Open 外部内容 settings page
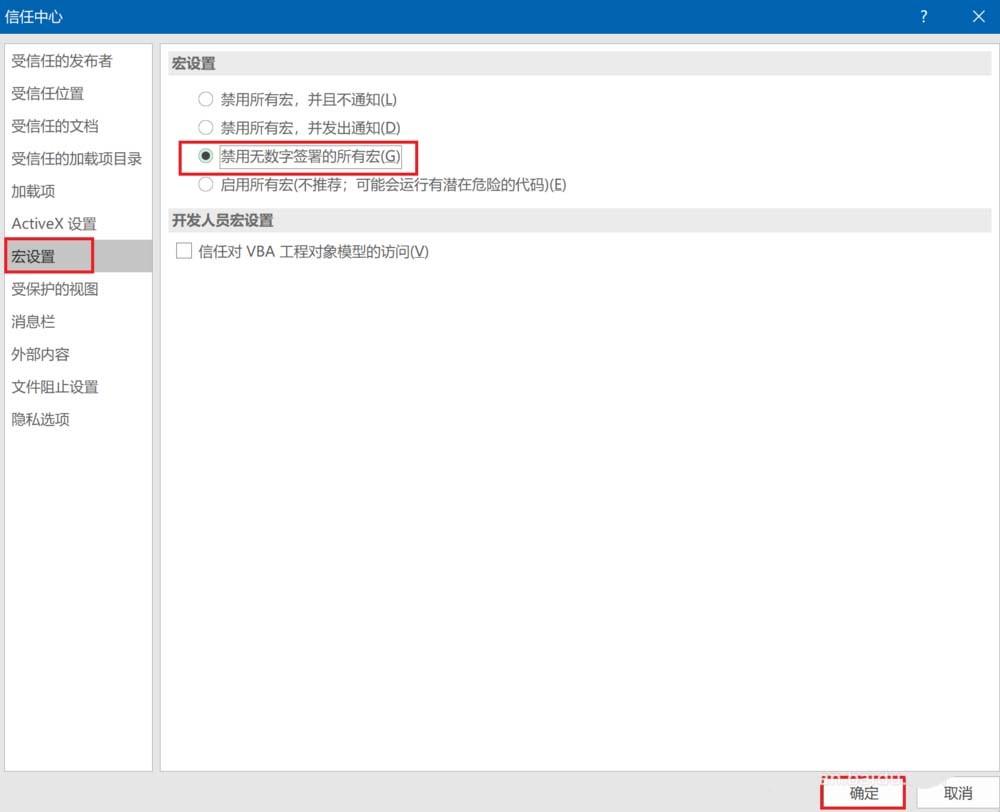The image size is (1000, 812). point(40,354)
